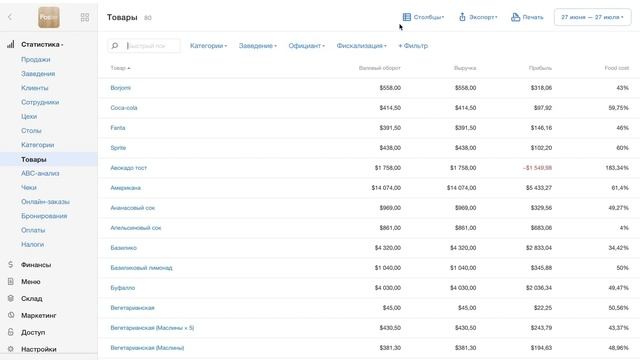Open the date range 27 июня dropdown

click(592, 17)
